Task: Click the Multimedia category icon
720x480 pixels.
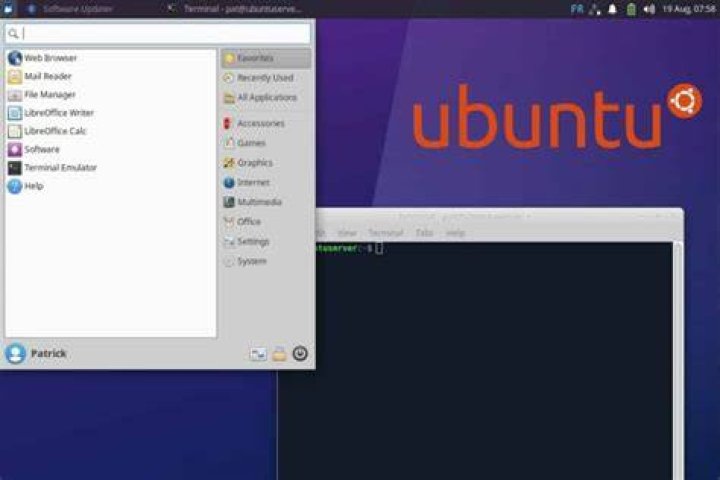Action: pyautogui.click(x=229, y=202)
